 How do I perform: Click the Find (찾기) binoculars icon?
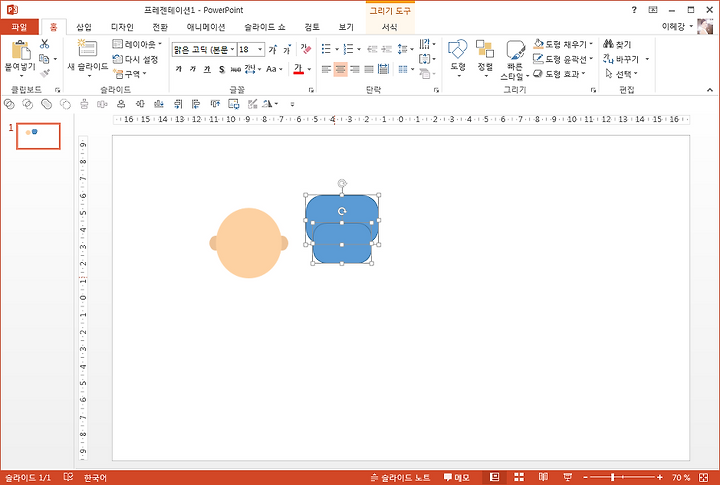pyautogui.click(x=608, y=44)
